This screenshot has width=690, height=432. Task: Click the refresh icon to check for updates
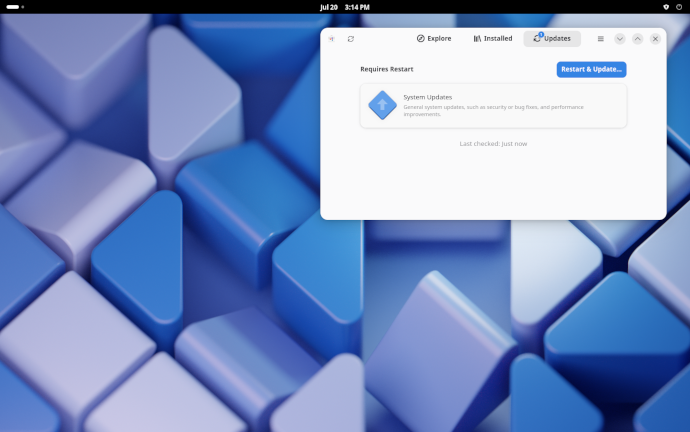click(351, 39)
